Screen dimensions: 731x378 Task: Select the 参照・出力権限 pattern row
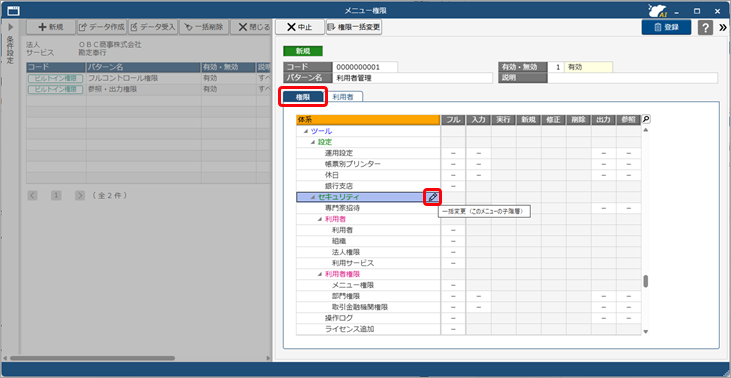148,89
